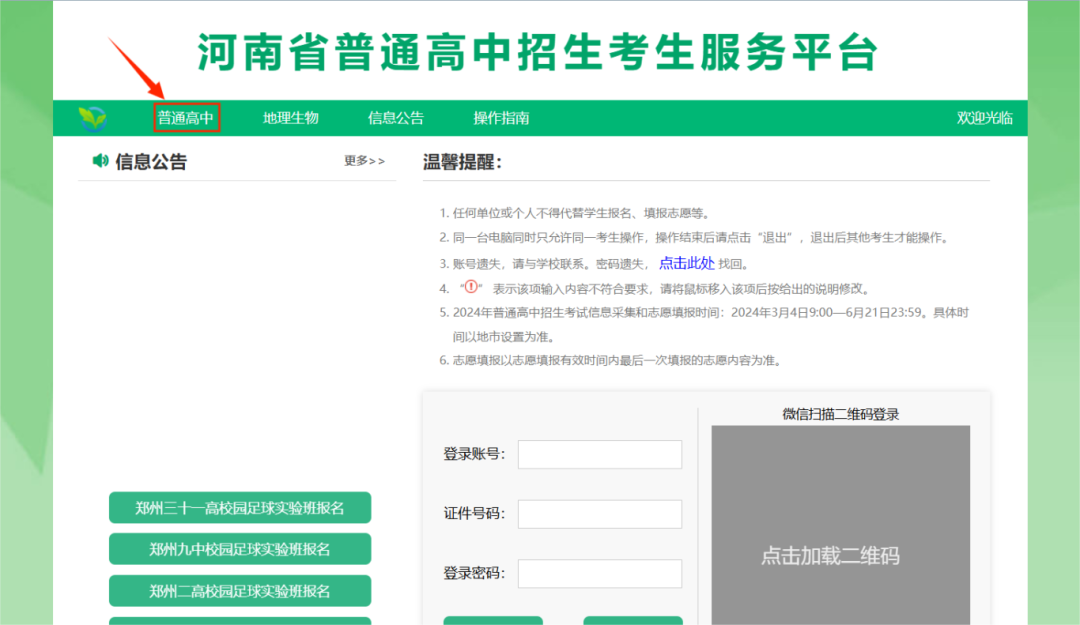The image size is (1080, 625).
Task: Click the 信息公告 section heading
Action: (151, 161)
